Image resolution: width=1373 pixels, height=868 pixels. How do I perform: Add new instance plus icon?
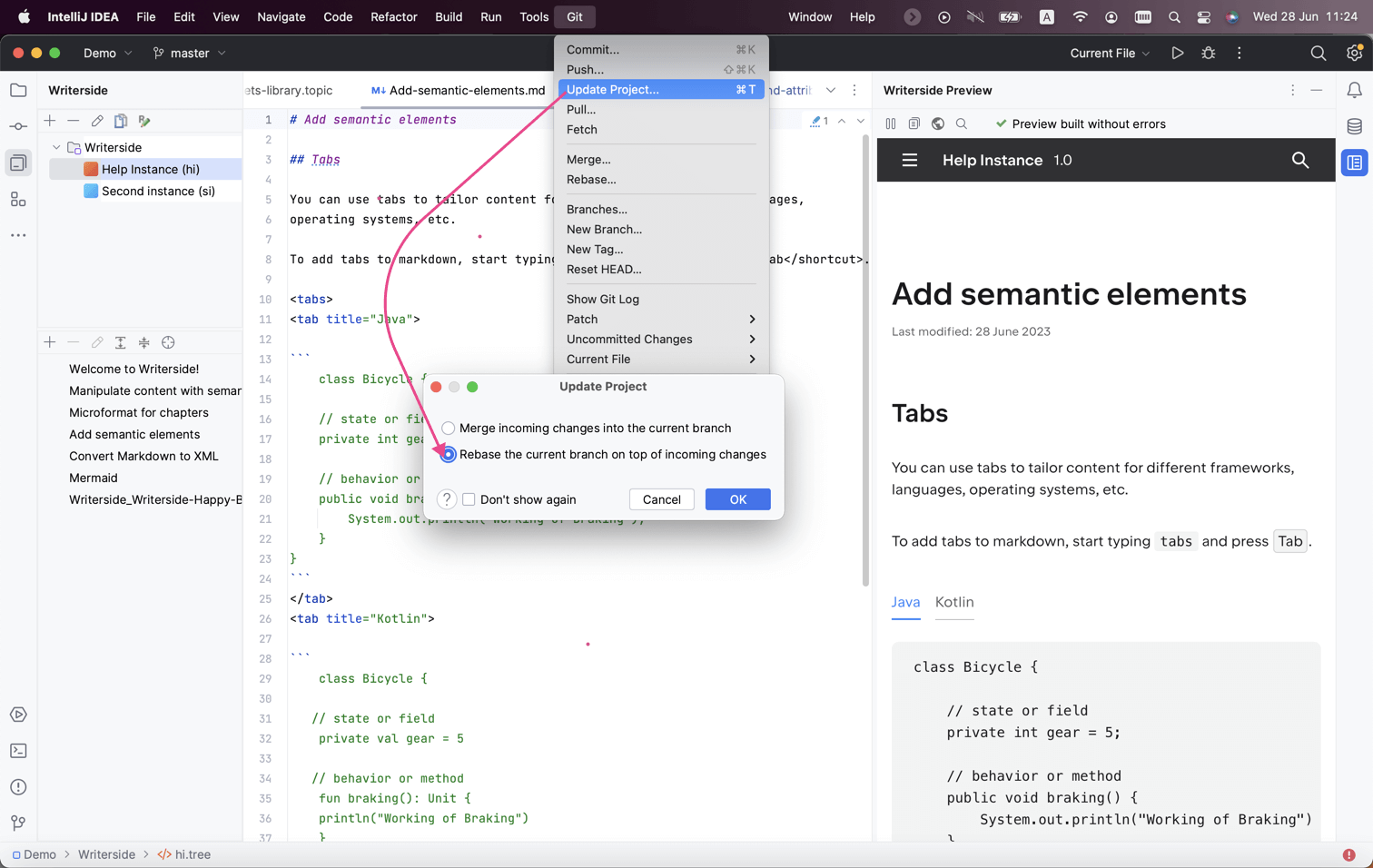(50, 121)
